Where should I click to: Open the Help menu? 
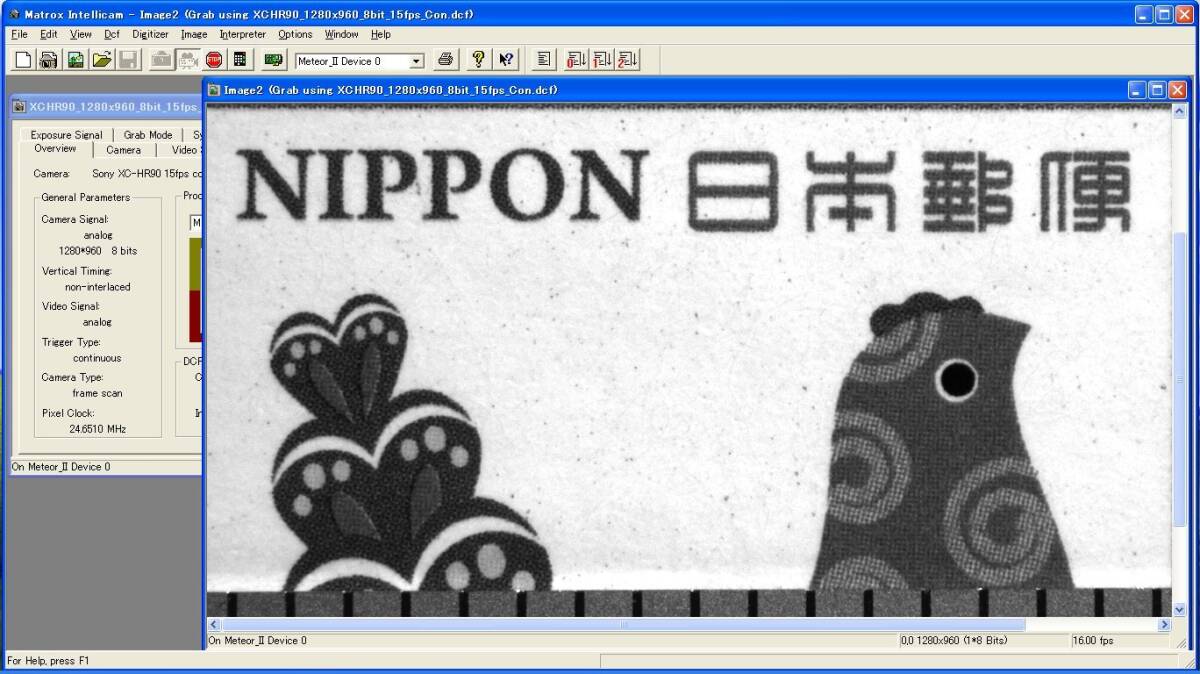pyautogui.click(x=381, y=34)
